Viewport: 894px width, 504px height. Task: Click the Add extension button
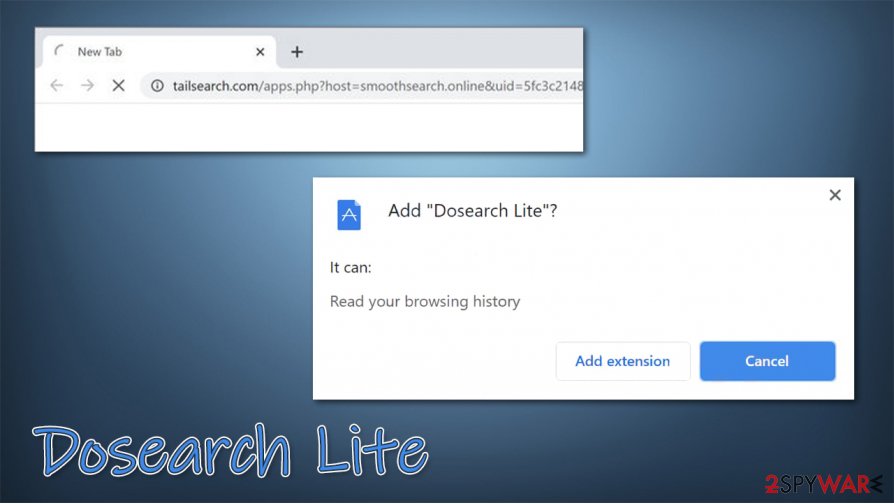point(623,361)
